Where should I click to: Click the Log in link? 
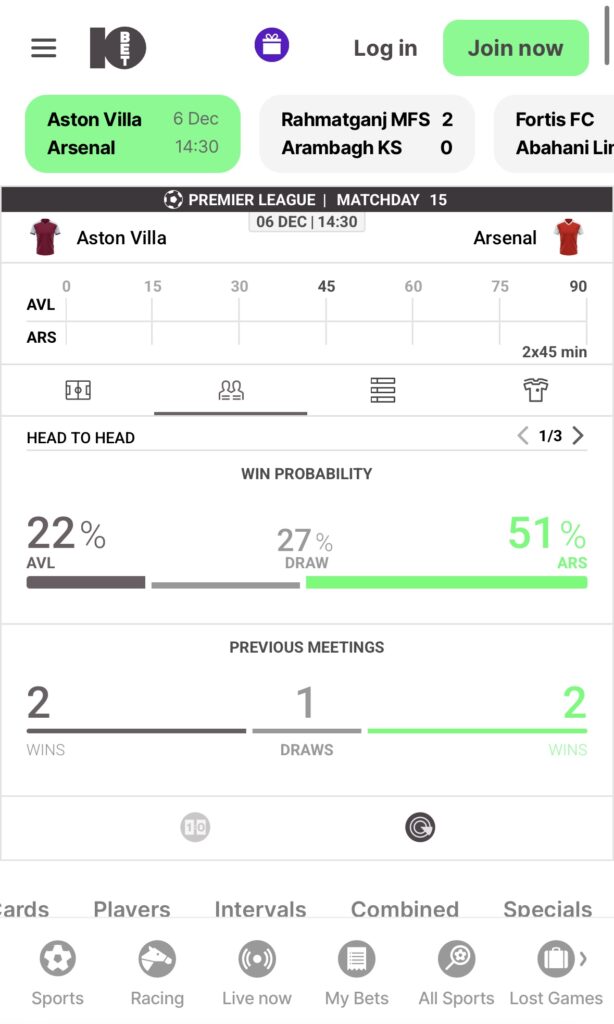pyautogui.click(x=385, y=48)
